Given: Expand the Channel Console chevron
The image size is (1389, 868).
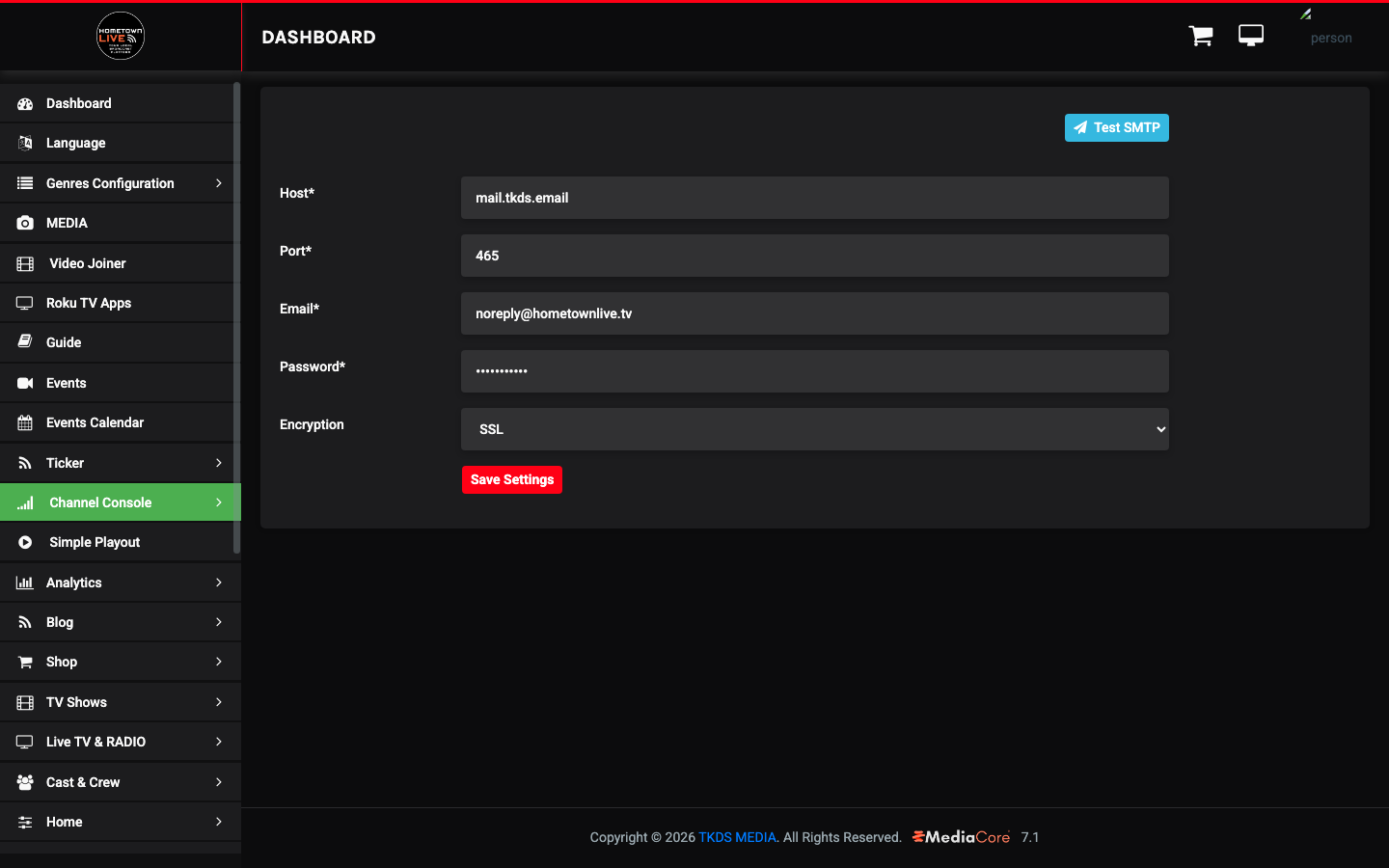Looking at the screenshot, I should [219, 502].
